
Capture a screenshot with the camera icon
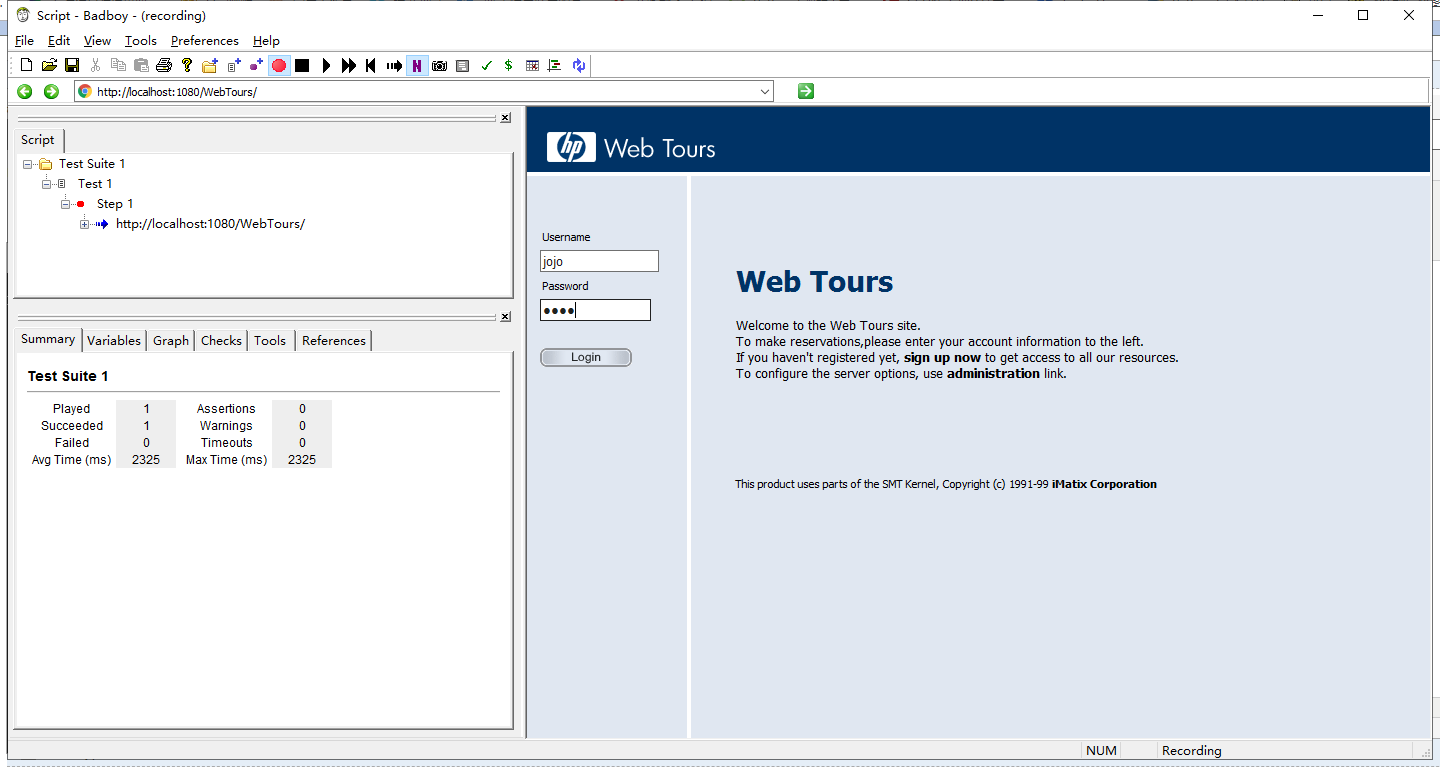(439, 66)
